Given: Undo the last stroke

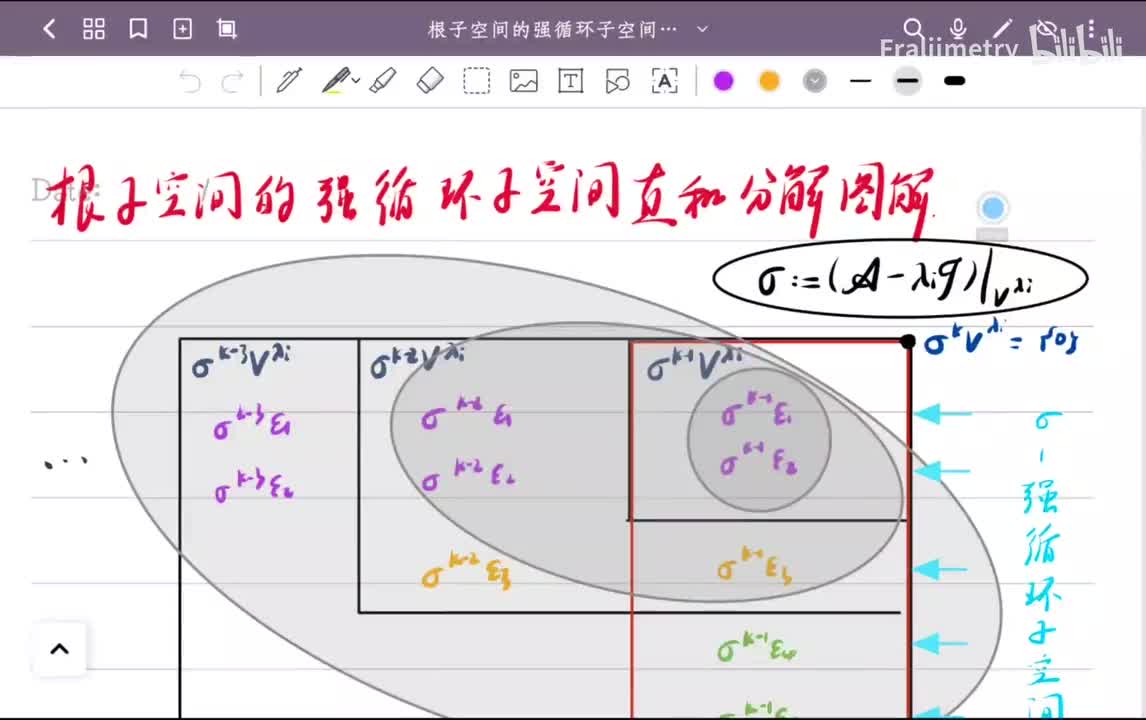Looking at the screenshot, I should [189, 81].
